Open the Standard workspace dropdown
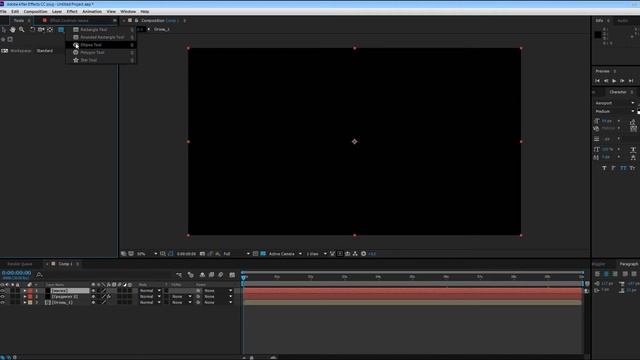Screen dimensions: 640x360 (44, 51)
